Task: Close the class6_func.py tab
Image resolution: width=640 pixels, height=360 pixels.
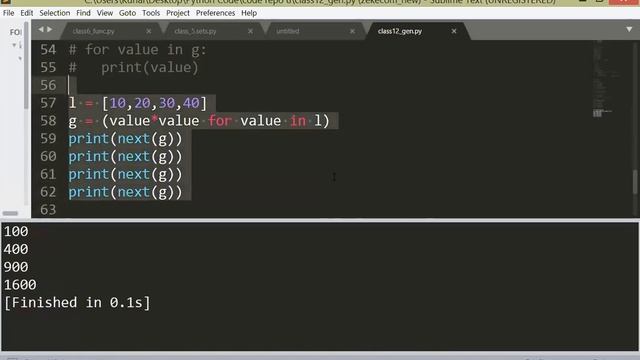Action: pos(149,31)
